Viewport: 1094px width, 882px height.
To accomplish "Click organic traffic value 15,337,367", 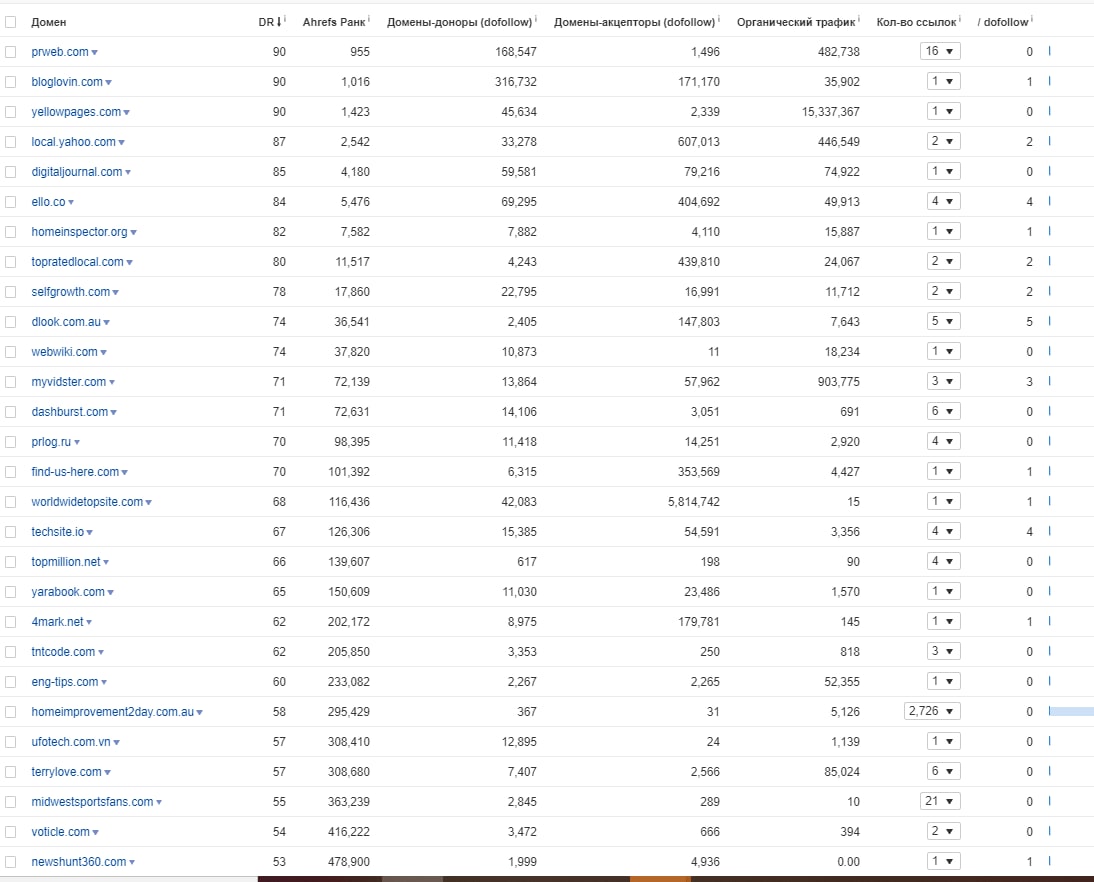I will pos(830,112).
